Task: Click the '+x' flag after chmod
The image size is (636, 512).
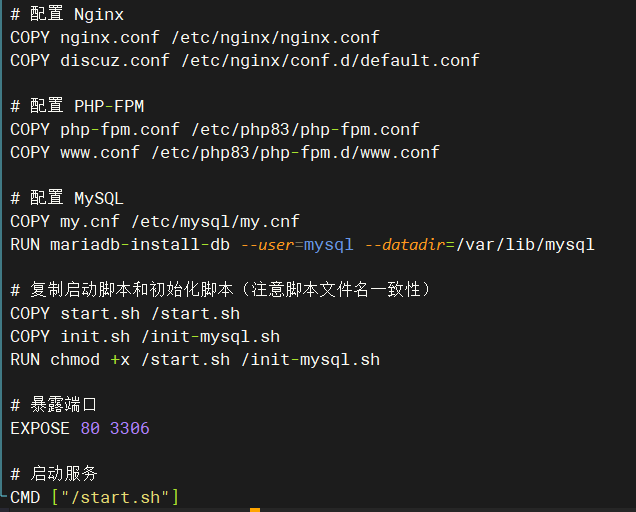Action: tap(120, 360)
